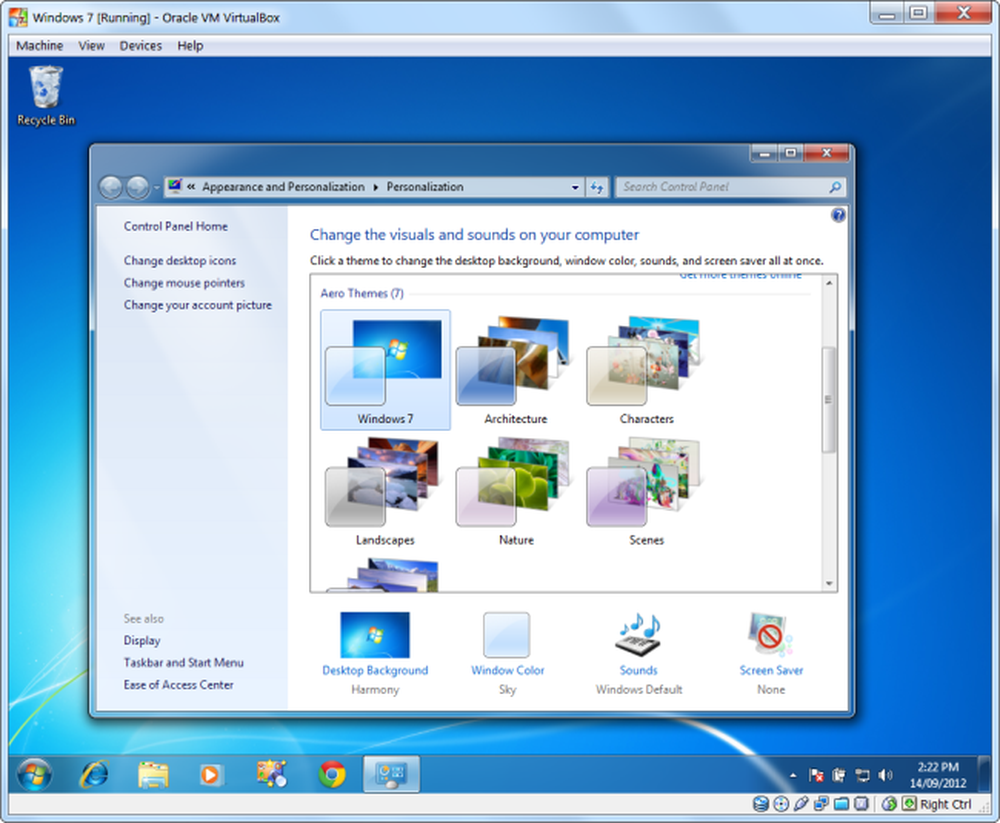This screenshot has height=823, width=1000.
Task: Click VirtualBox mouse integration status icon
Action: point(889,804)
